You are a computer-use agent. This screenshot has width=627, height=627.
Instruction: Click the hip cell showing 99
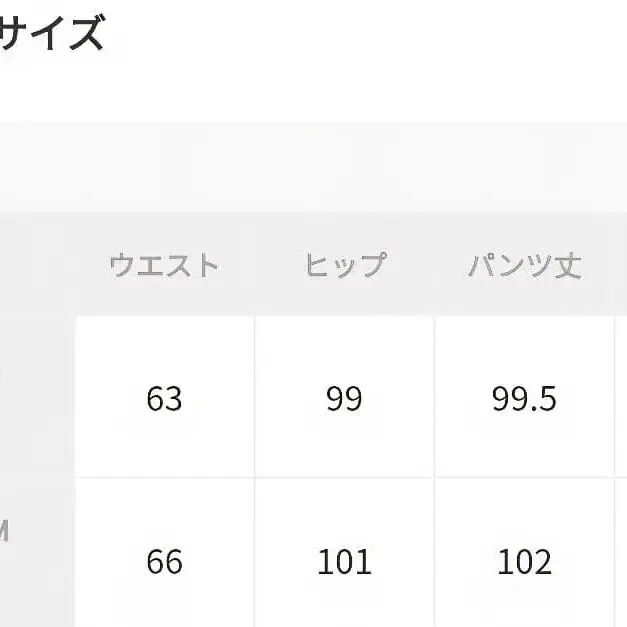pyautogui.click(x=344, y=398)
